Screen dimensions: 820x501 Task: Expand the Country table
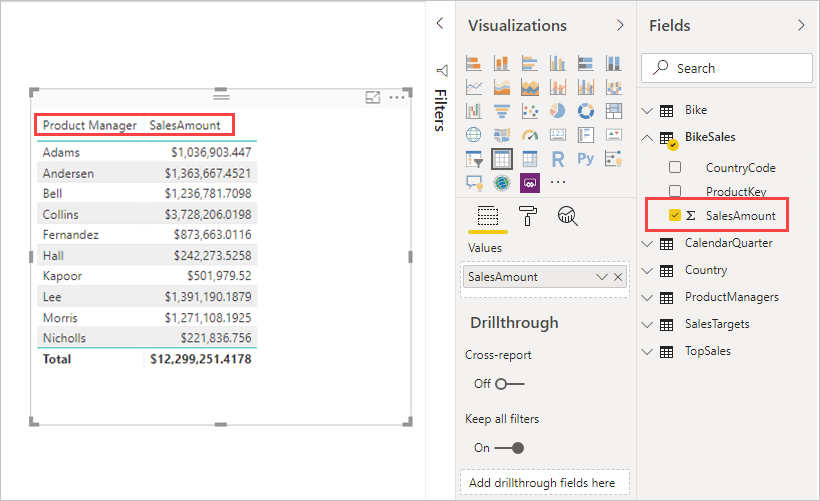(x=647, y=271)
